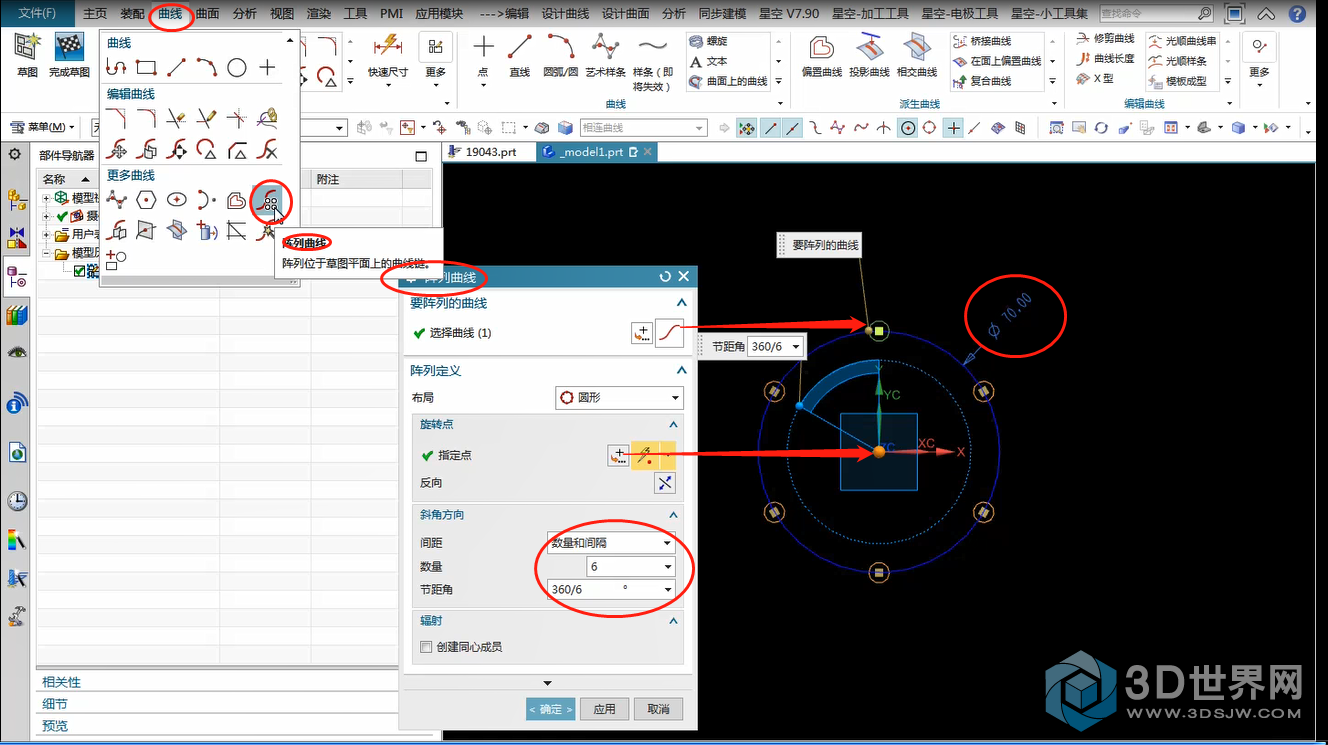
Task: Click the 确定 (OK) button
Action: tap(551, 709)
